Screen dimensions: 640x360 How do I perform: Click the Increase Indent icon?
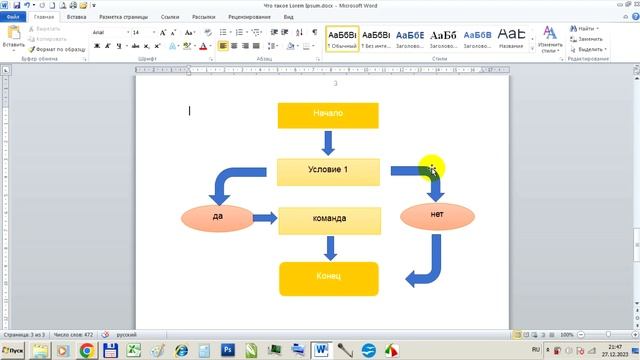[285, 32]
